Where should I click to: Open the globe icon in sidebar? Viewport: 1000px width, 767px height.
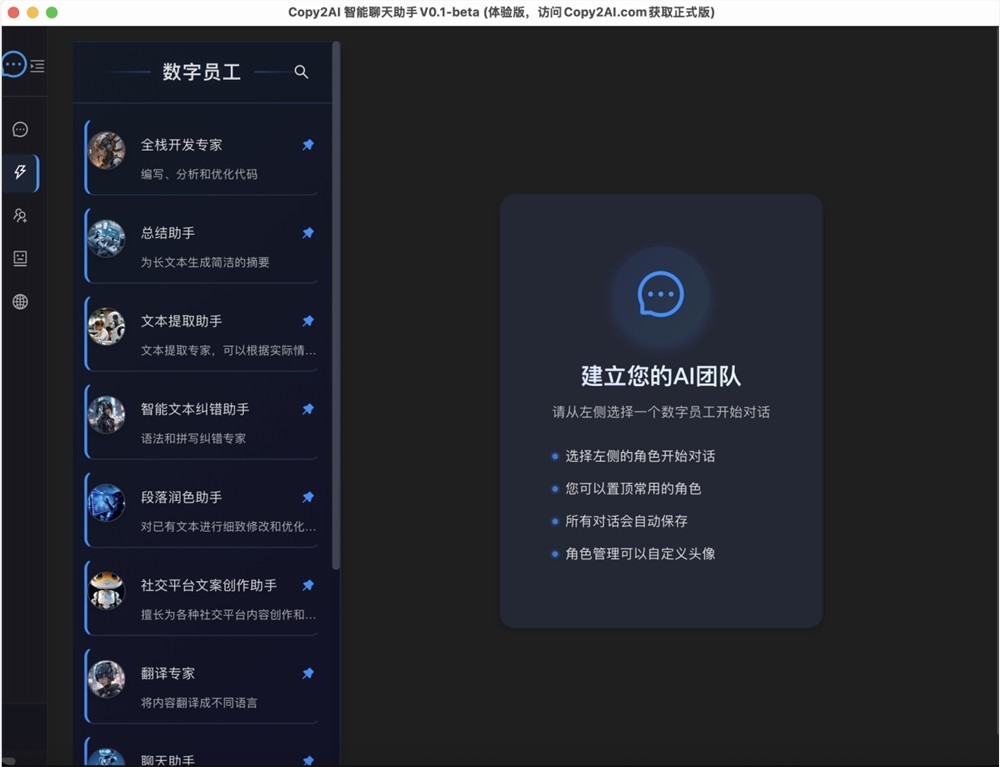point(20,302)
